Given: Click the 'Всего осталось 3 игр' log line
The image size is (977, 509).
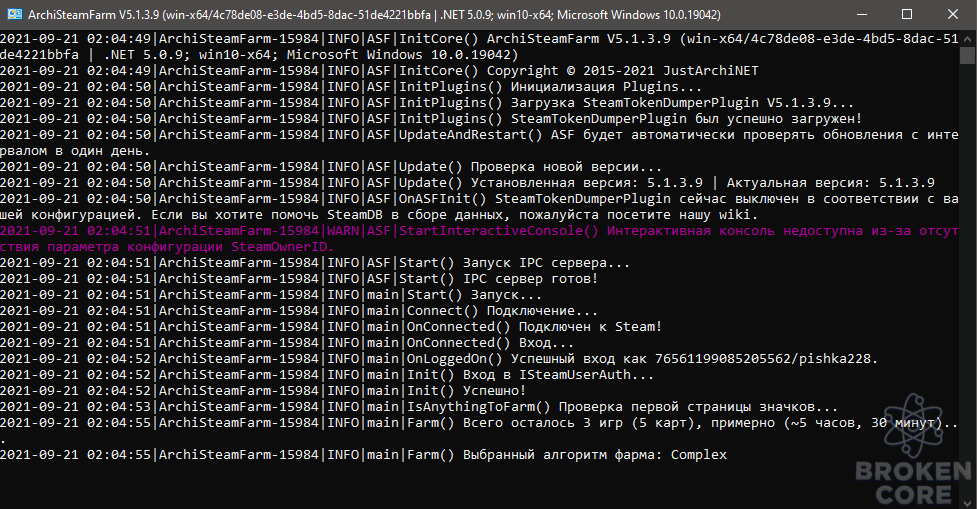Looking at the screenshot, I should coord(479,431).
